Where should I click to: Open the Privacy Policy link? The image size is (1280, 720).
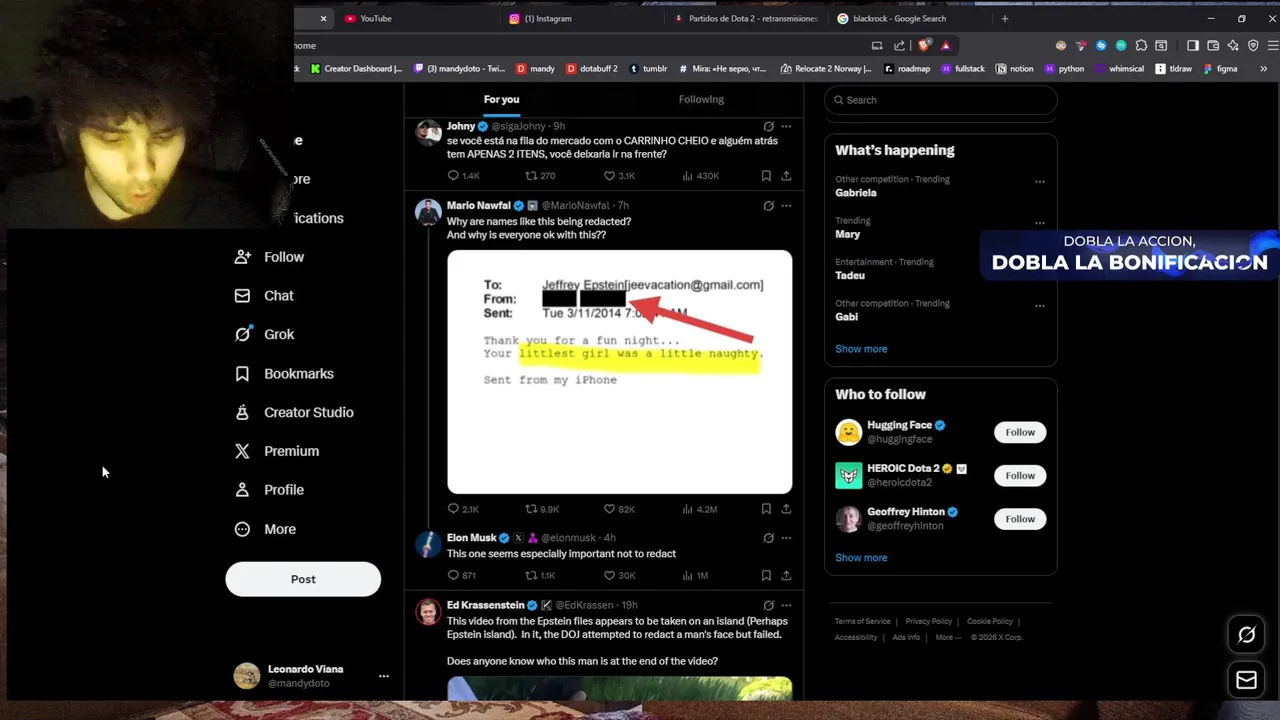tap(929, 621)
